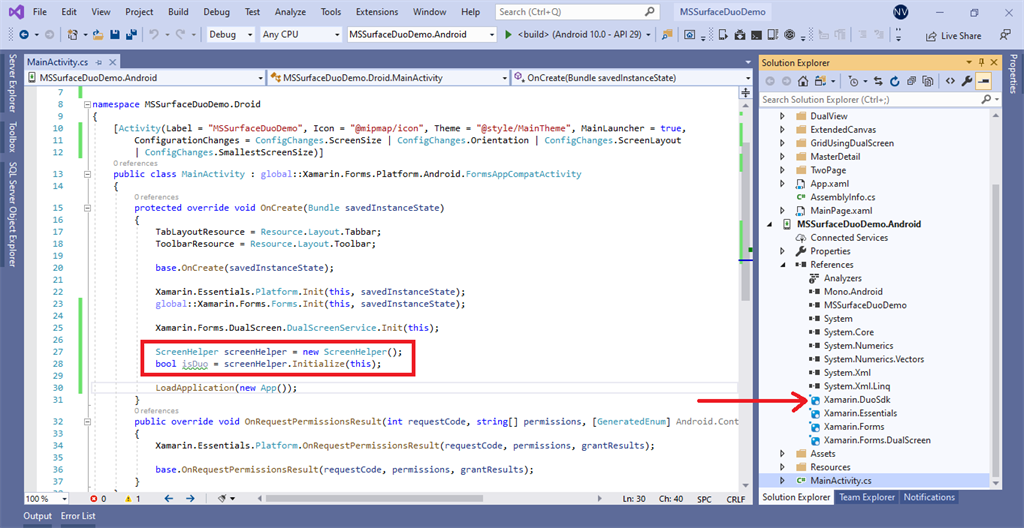Collapse the MSSurfaceDuoDemo.Android project node

click(769, 224)
